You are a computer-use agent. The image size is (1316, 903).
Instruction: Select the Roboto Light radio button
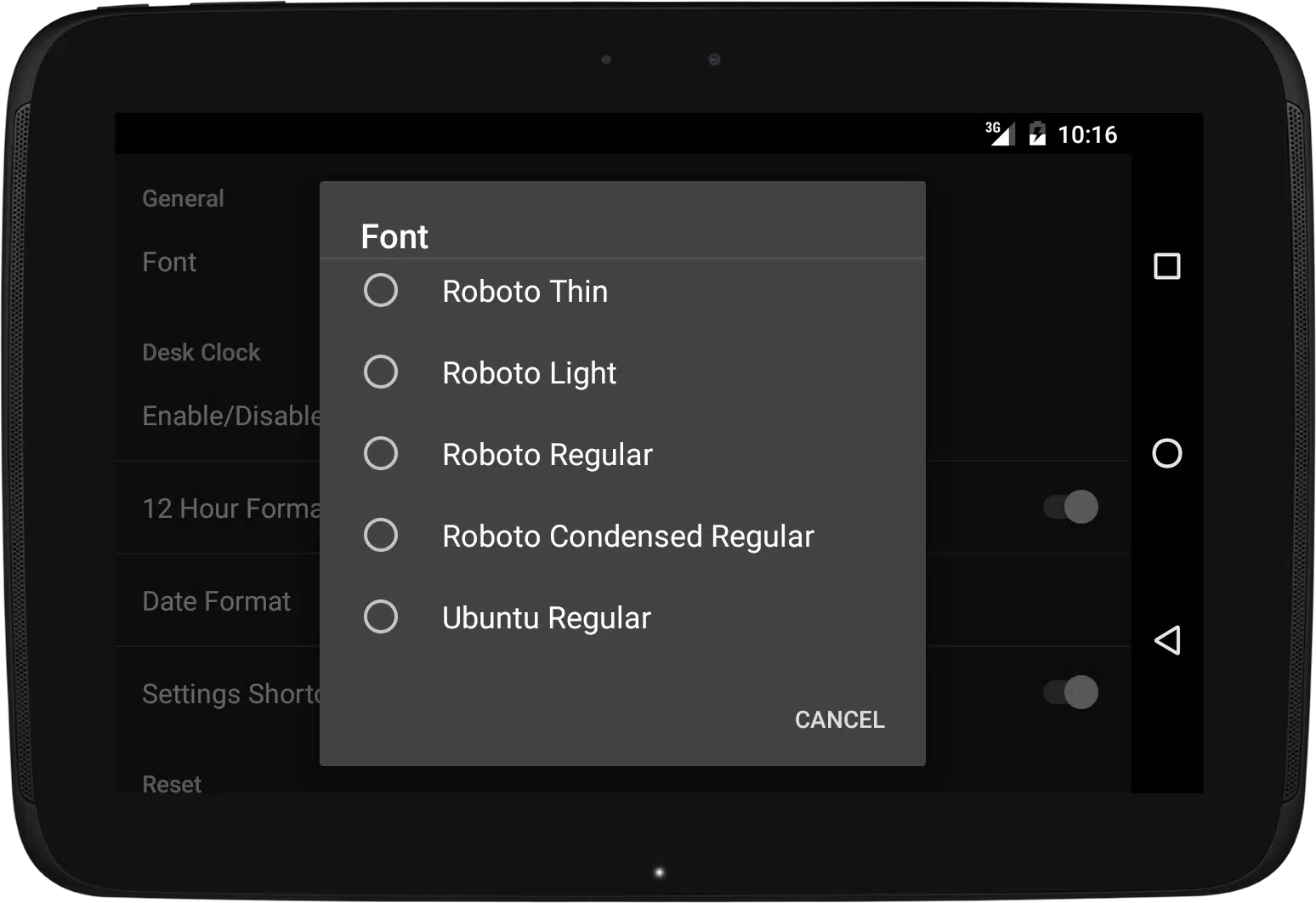point(380,372)
